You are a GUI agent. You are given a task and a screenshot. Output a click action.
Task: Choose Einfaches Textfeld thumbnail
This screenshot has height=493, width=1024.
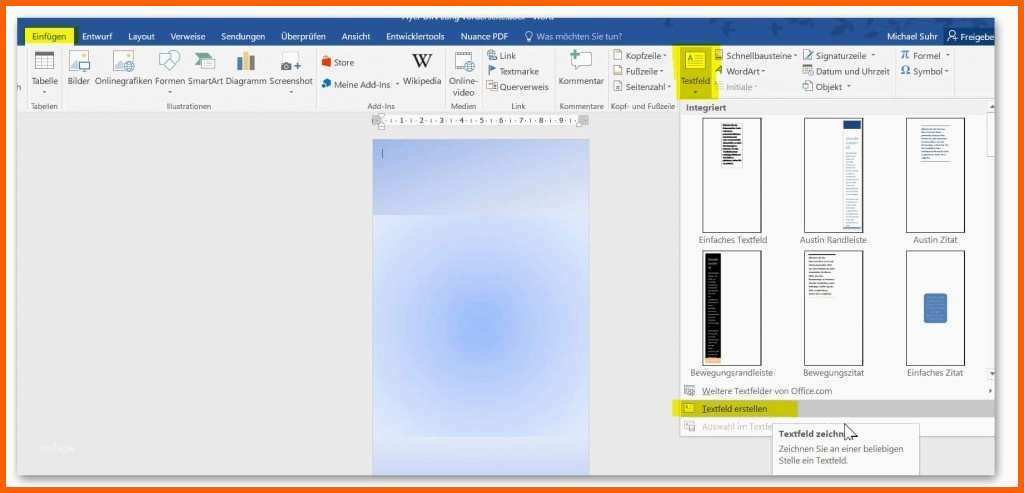coord(732,175)
